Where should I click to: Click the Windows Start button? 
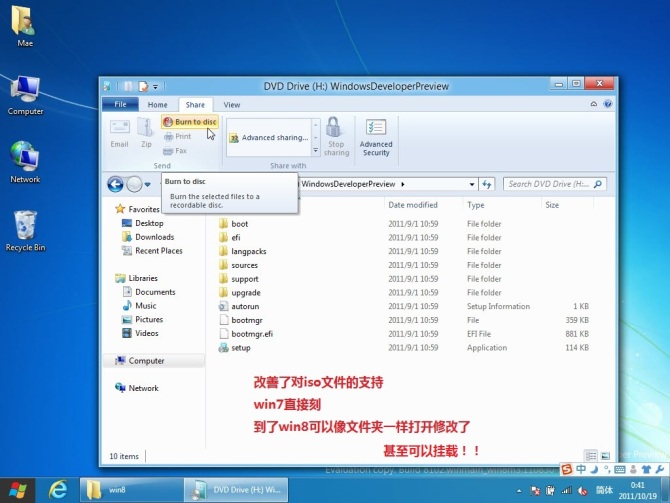pos(18,490)
